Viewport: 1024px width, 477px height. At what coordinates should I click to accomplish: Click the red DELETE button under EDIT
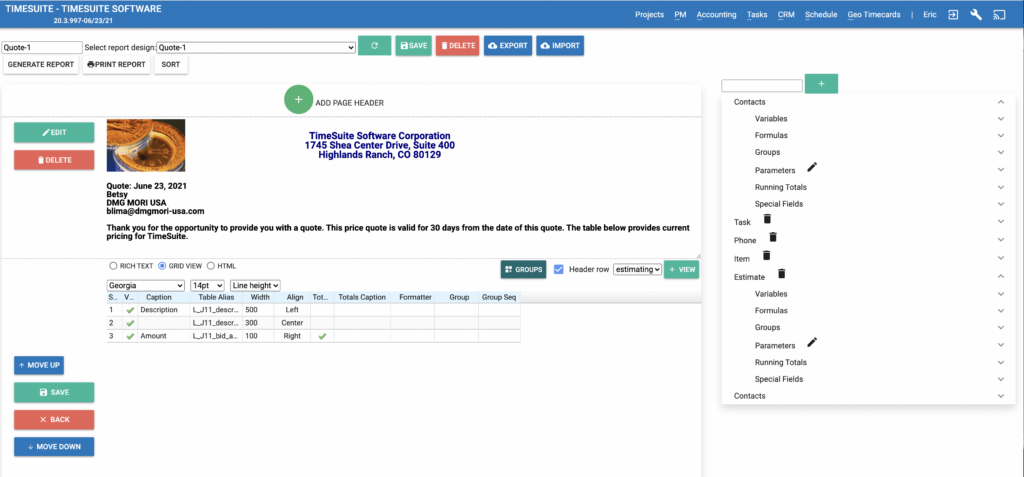coord(54,159)
